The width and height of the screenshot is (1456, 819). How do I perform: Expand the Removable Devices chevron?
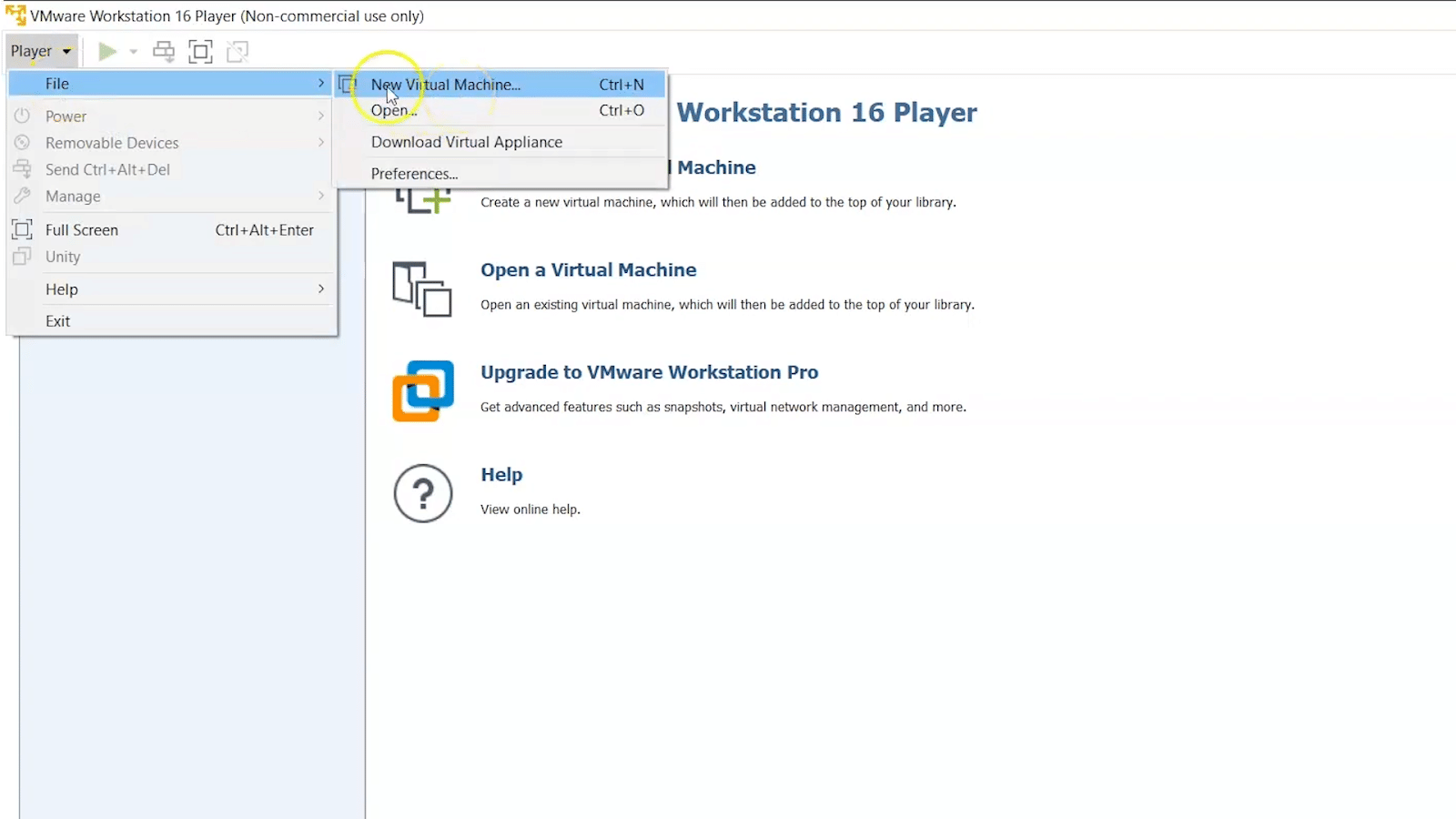coord(321,142)
